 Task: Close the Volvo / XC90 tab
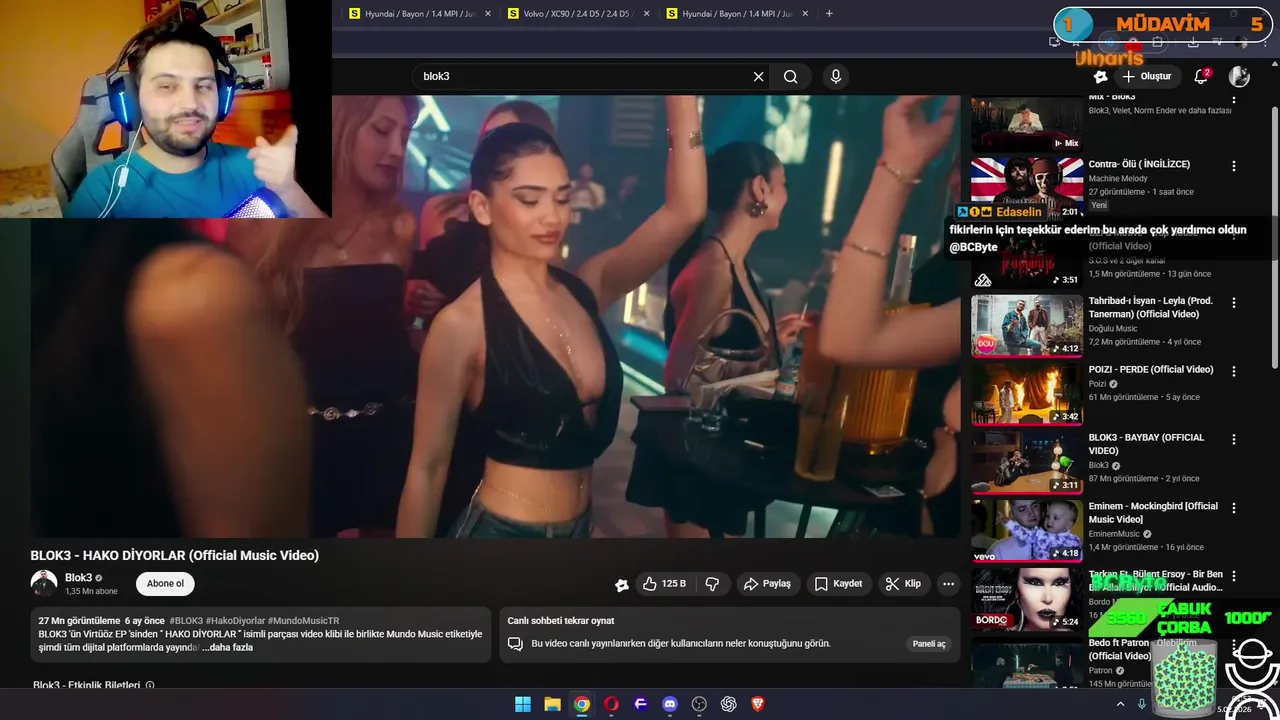tap(646, 14)
